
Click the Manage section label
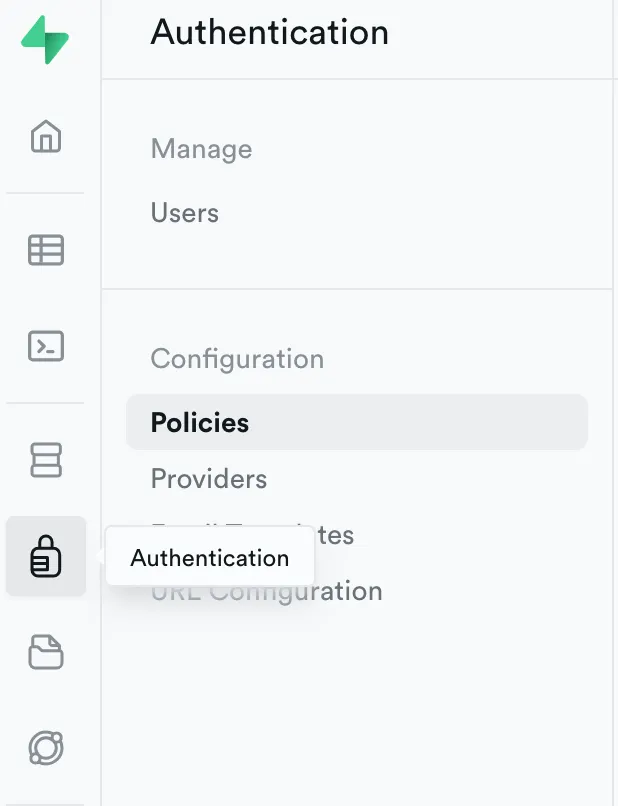(201, 150)
